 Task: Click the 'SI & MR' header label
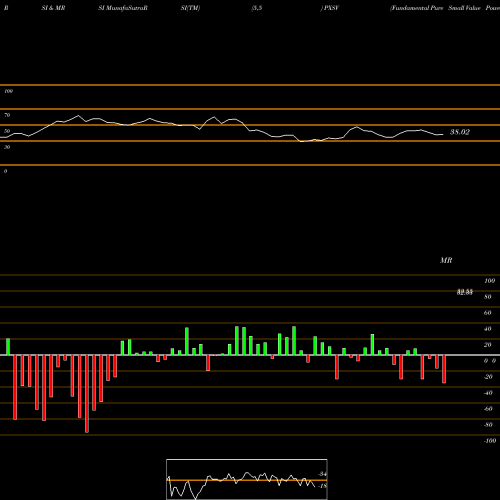coord(53,8)
